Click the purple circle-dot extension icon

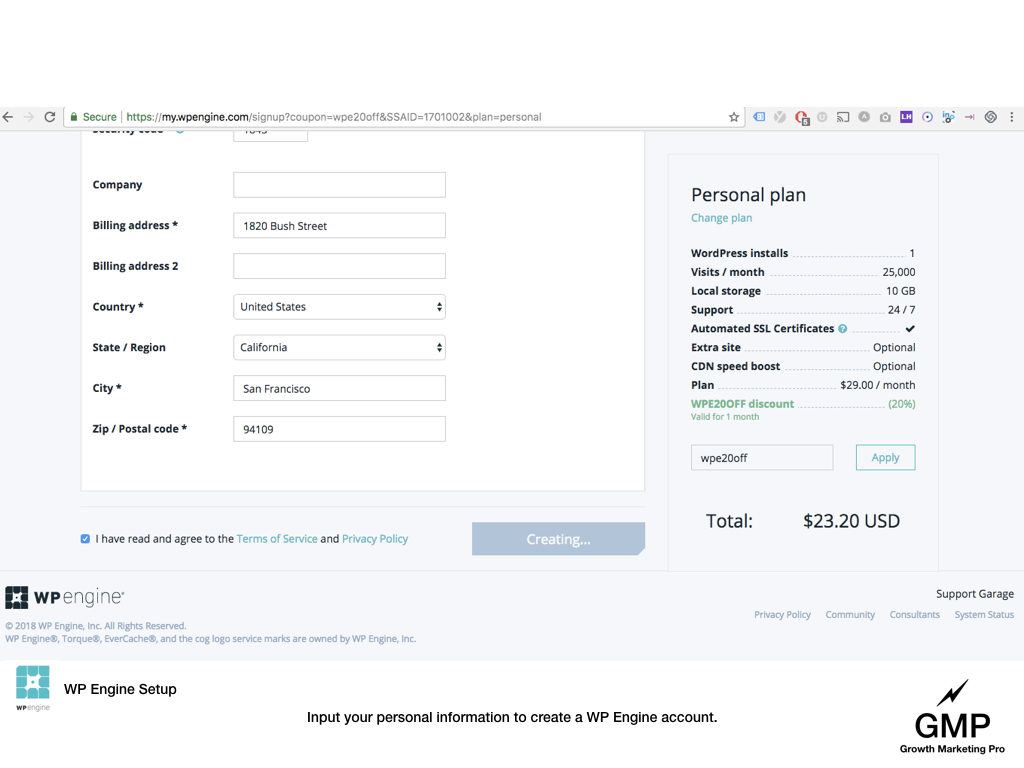coord(927,117)
